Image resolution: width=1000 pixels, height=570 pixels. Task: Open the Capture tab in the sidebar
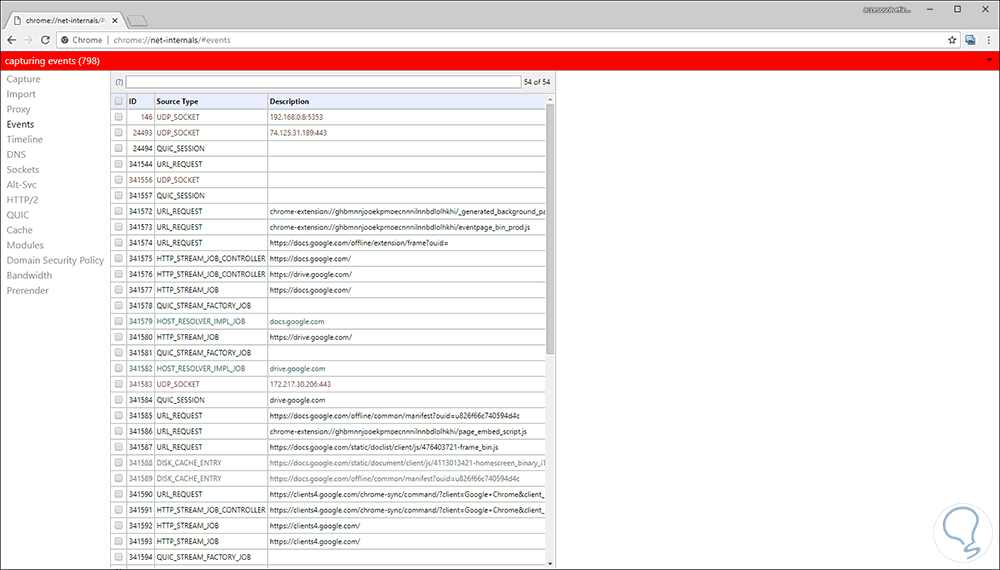click(24, 79)
